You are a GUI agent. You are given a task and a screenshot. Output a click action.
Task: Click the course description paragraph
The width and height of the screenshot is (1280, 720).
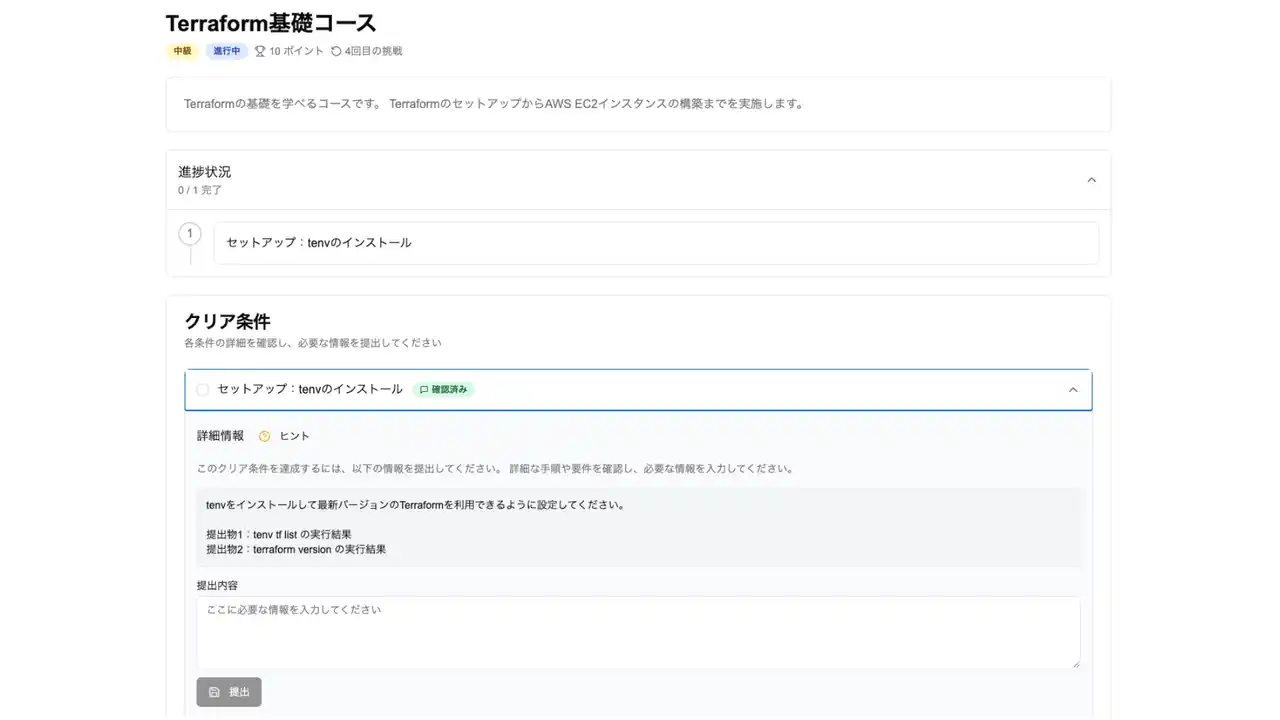click(494, 104)
